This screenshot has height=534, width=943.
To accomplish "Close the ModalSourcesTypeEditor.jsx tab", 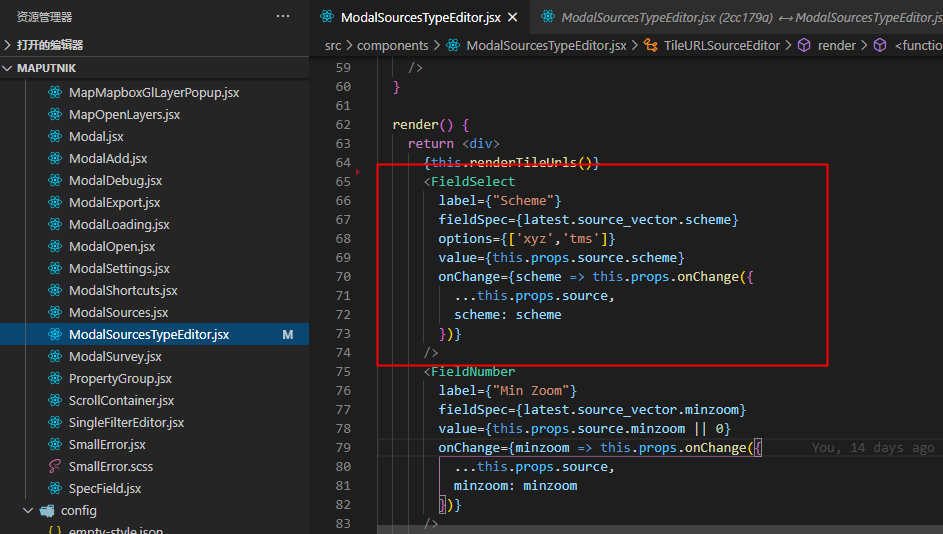I will [512, 17].
